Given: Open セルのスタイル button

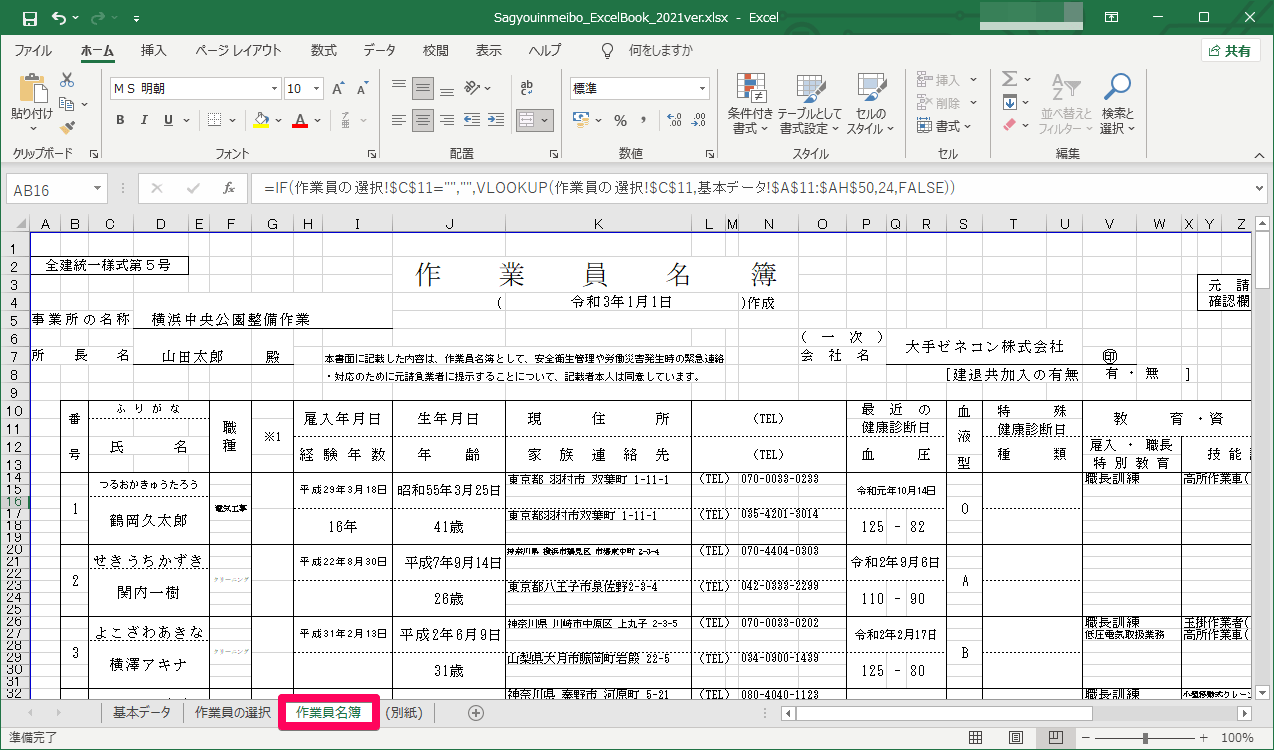Looking at the screenshot, I should 870,104.
